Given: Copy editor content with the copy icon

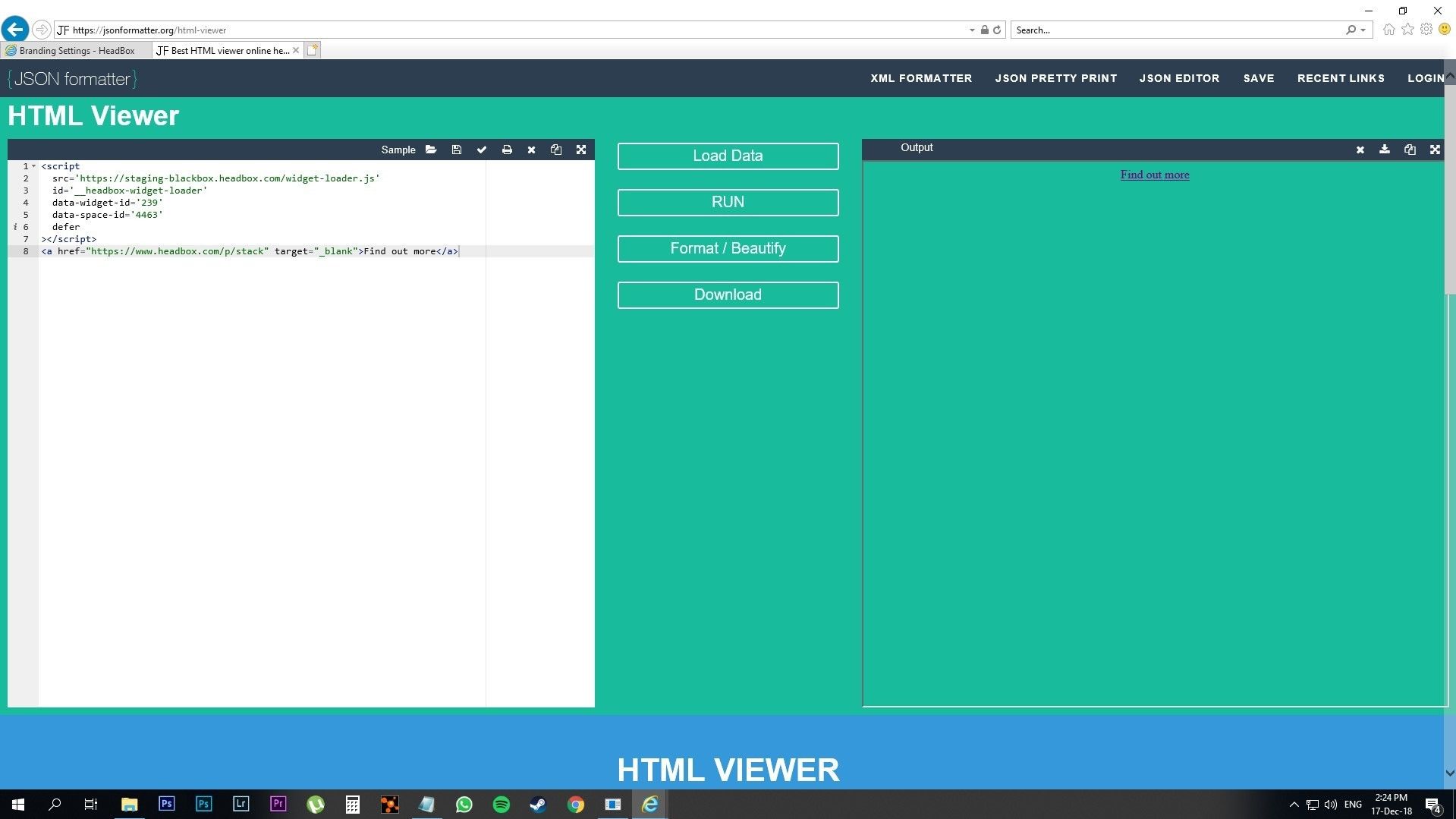Looking at the screenshot, I should coord(556,150).
